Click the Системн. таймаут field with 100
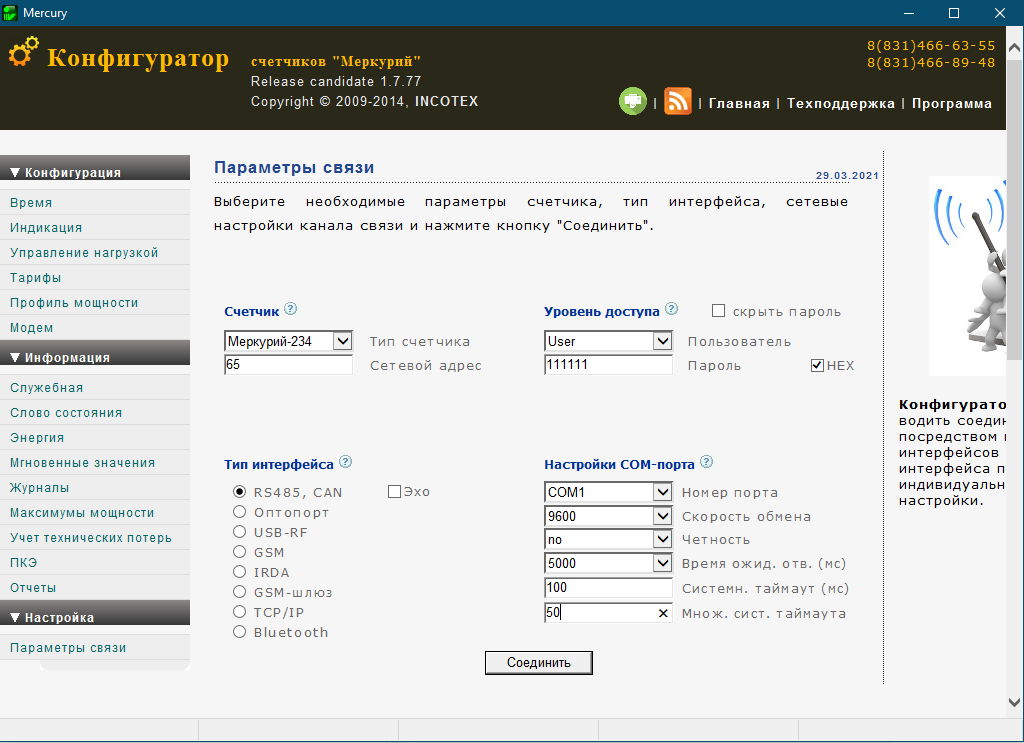Image resolution: width=1024 pixels, height=743 pixels. (x=608, y=588)
